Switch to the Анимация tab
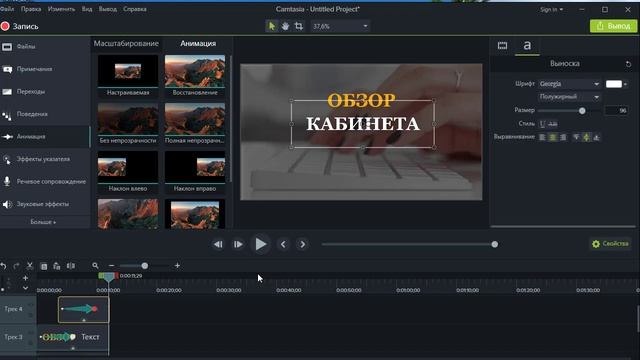The image size is (640, 360). pos(198,43)
